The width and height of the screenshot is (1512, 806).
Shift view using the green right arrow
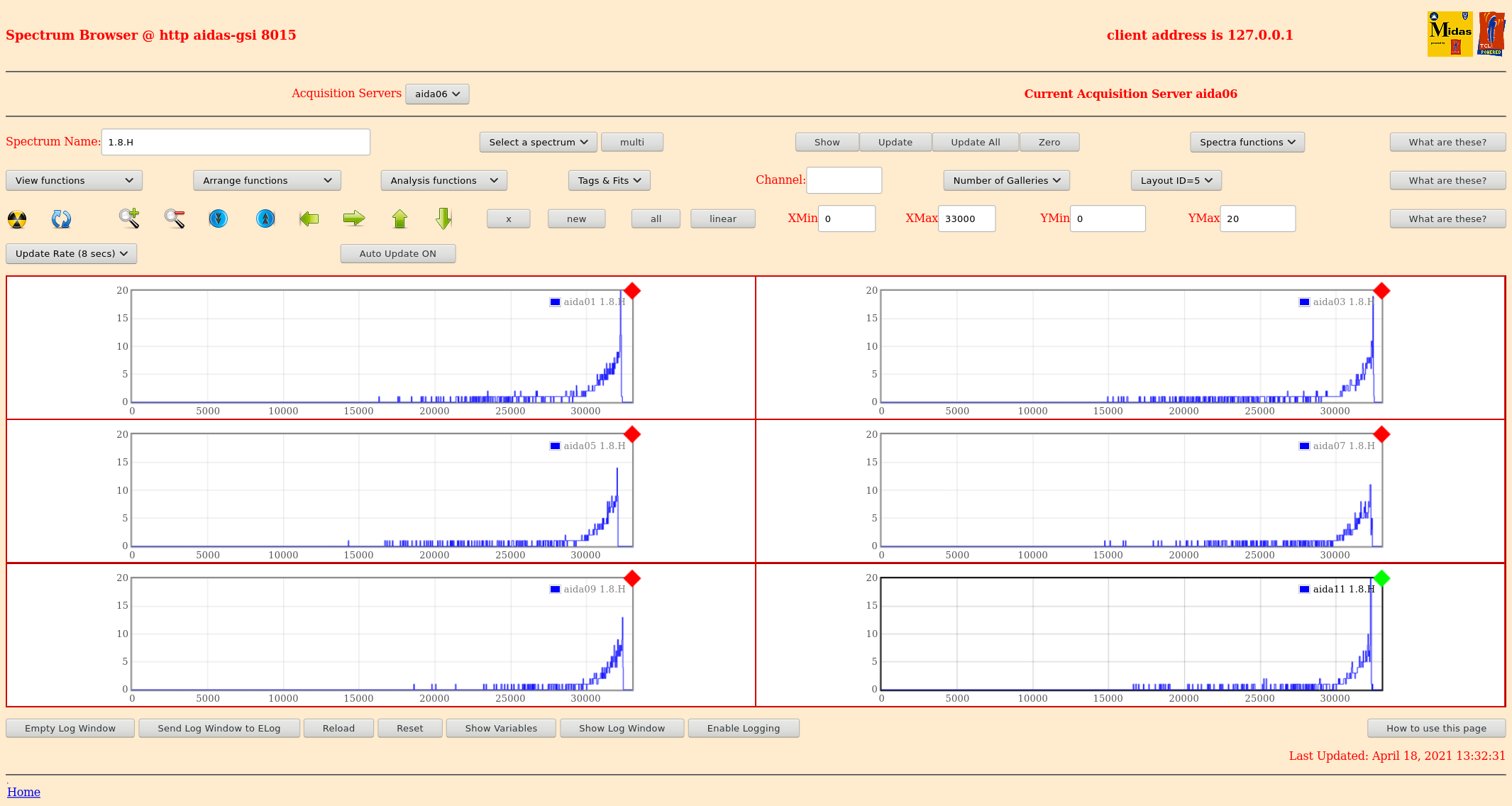[x=353, y=219]
